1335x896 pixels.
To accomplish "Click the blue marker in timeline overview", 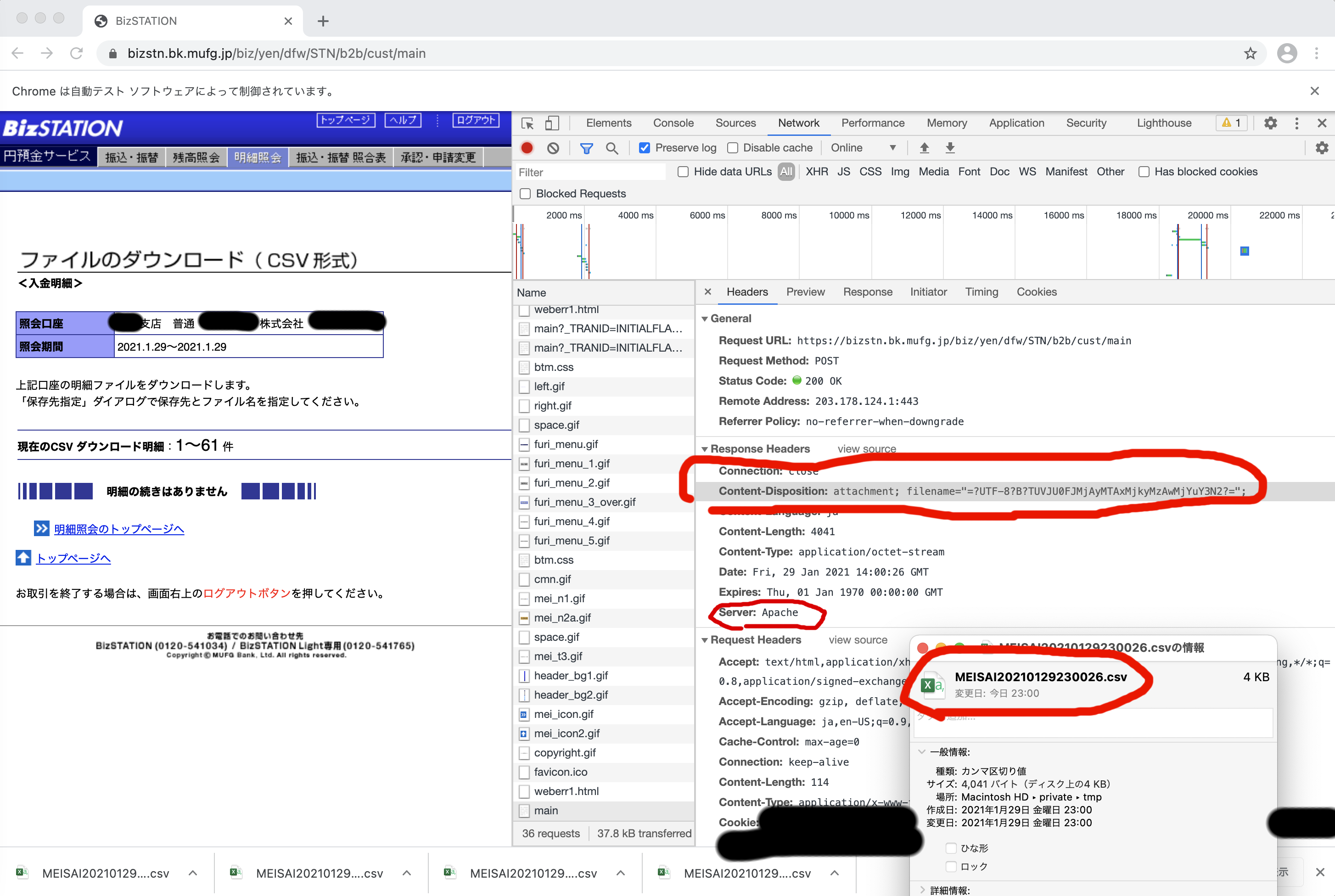I will (1244, 251).
